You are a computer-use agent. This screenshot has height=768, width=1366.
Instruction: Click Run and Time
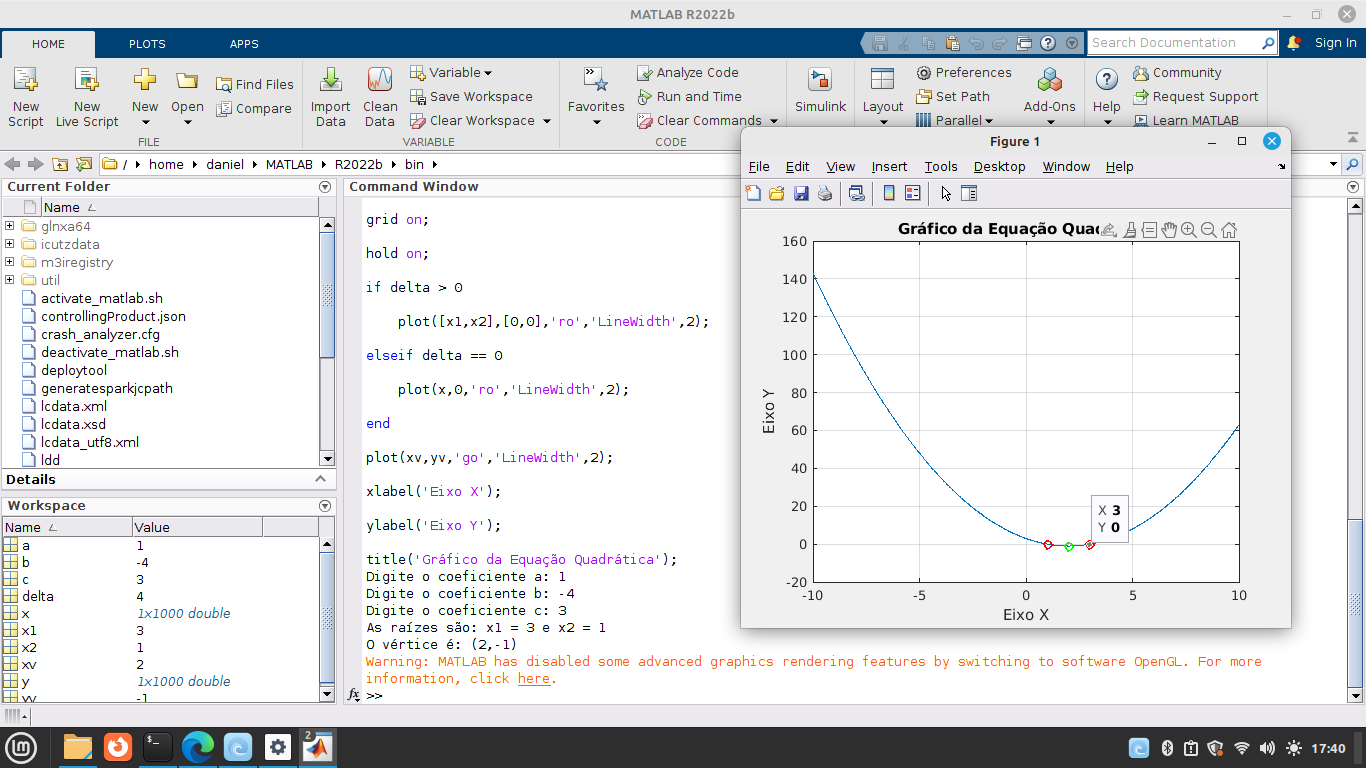pyautogui.click(x=689, y=96)
